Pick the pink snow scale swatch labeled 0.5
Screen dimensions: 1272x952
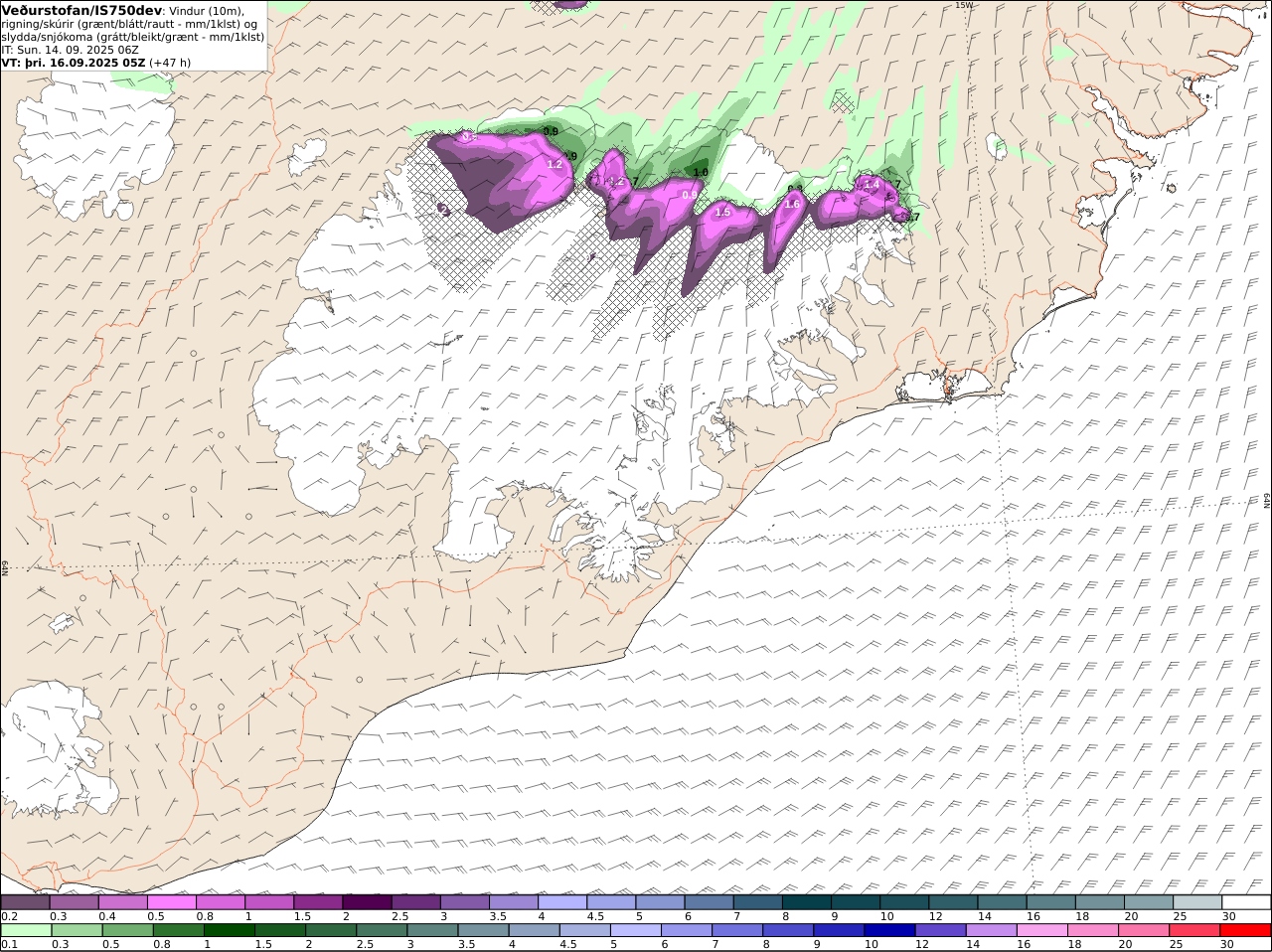[171, 902]
